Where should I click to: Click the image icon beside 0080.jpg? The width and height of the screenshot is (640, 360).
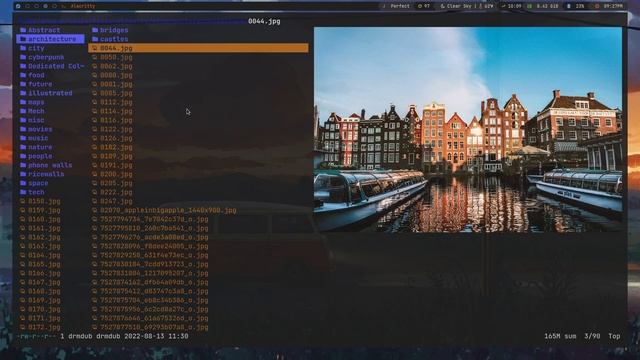95,75
